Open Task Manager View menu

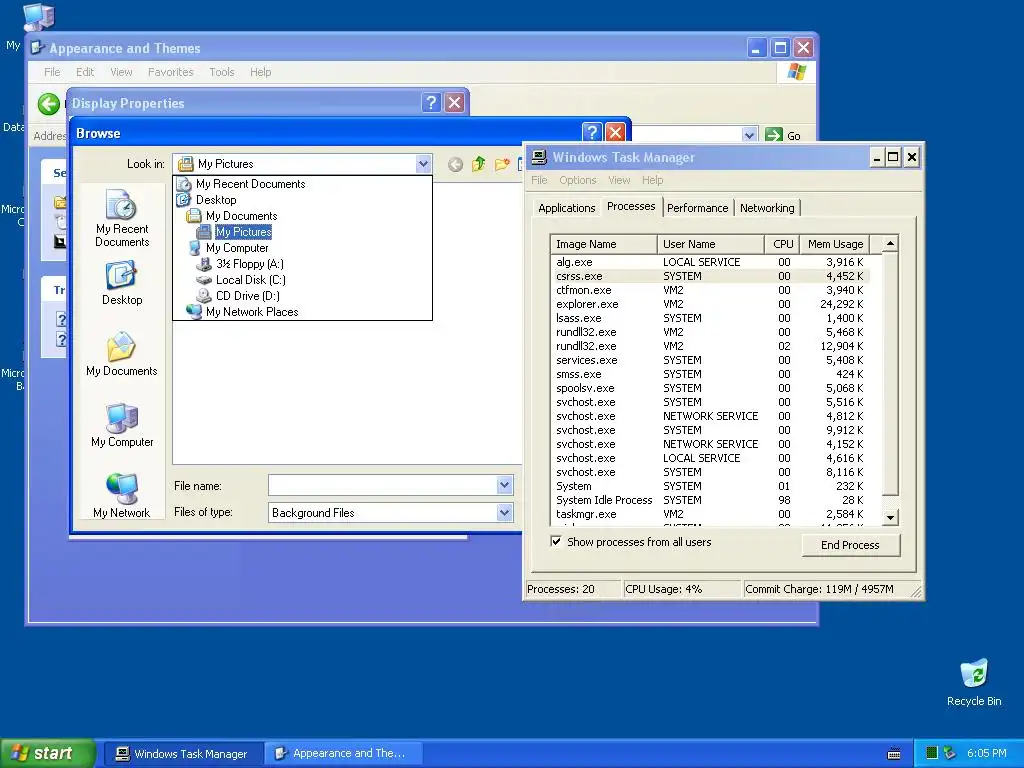click(619, 180)
